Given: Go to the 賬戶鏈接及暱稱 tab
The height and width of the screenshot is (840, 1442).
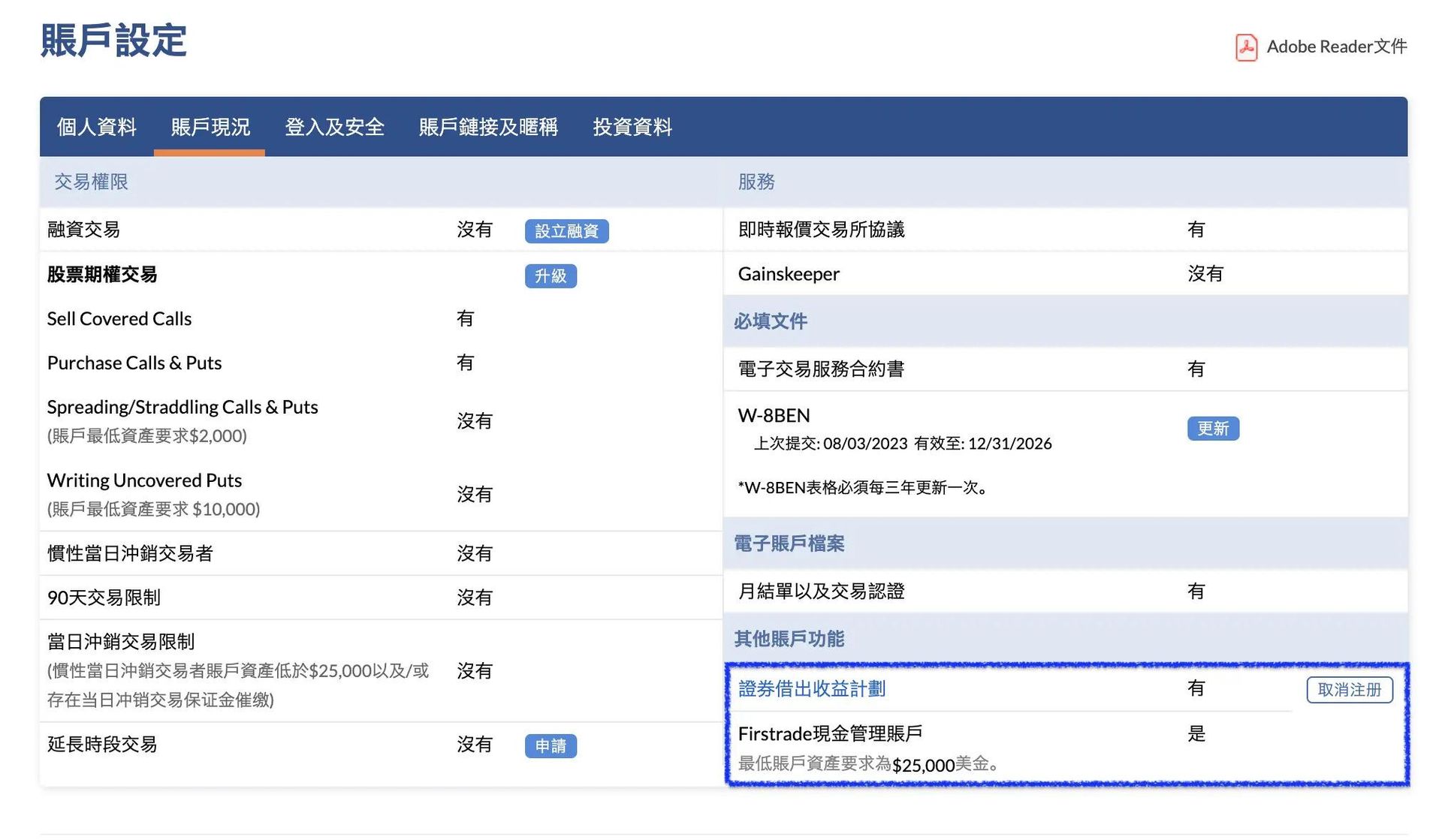Looking at the screenshot, I should [488, 127].
